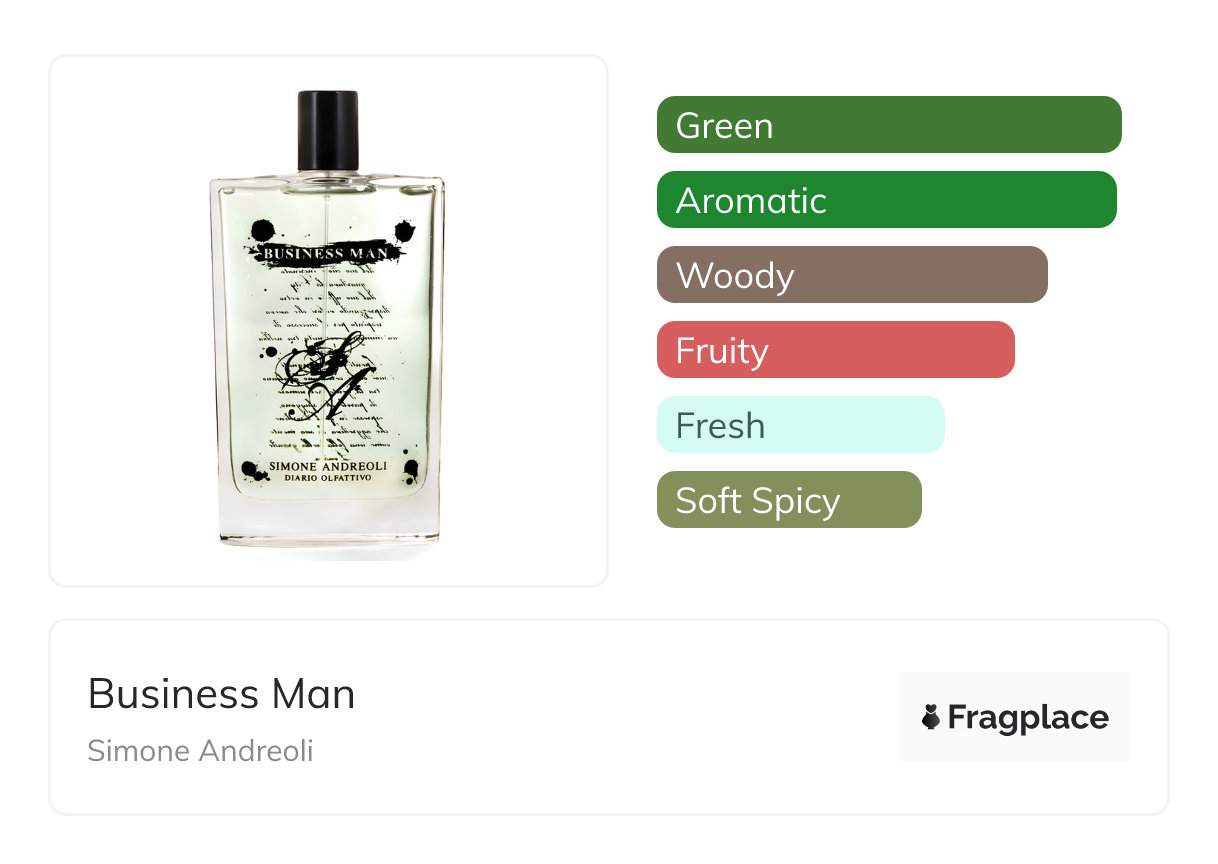Click the Fragplace wordmark text
1218x864 pixels.
click(x=1028, y=718)
